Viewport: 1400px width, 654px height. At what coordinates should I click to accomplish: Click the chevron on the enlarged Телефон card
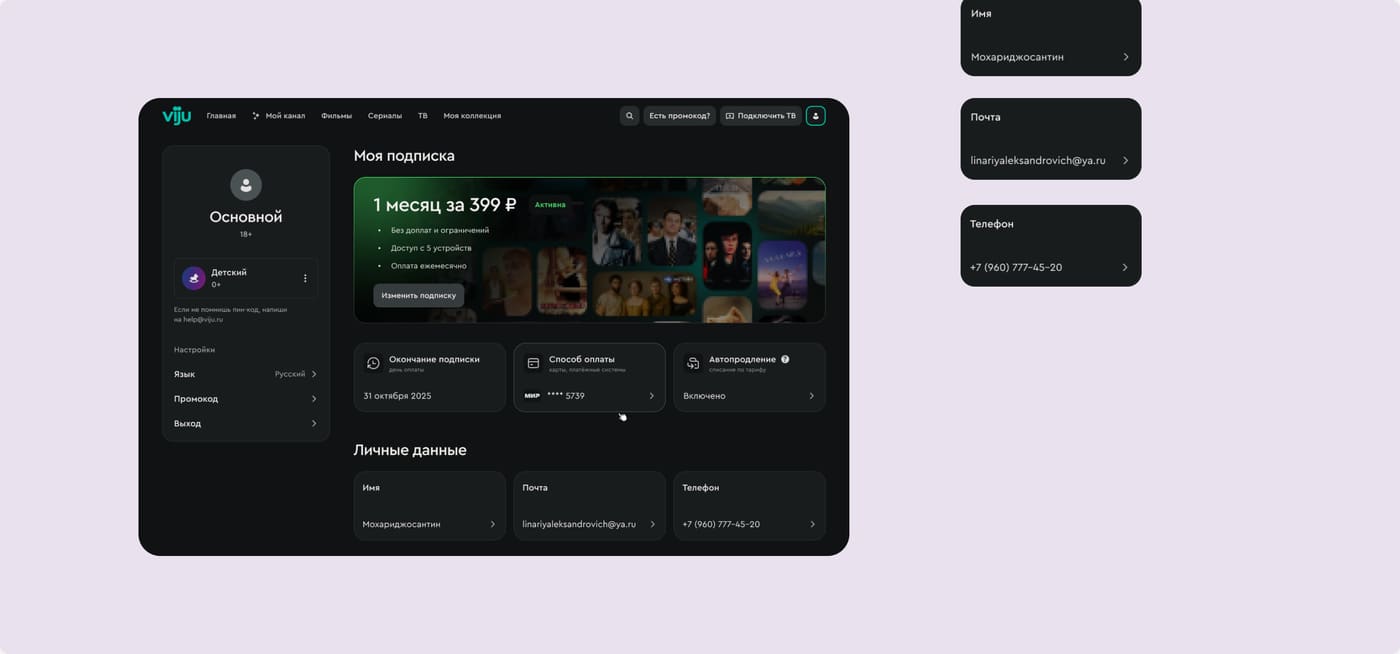click(1125, 267)
